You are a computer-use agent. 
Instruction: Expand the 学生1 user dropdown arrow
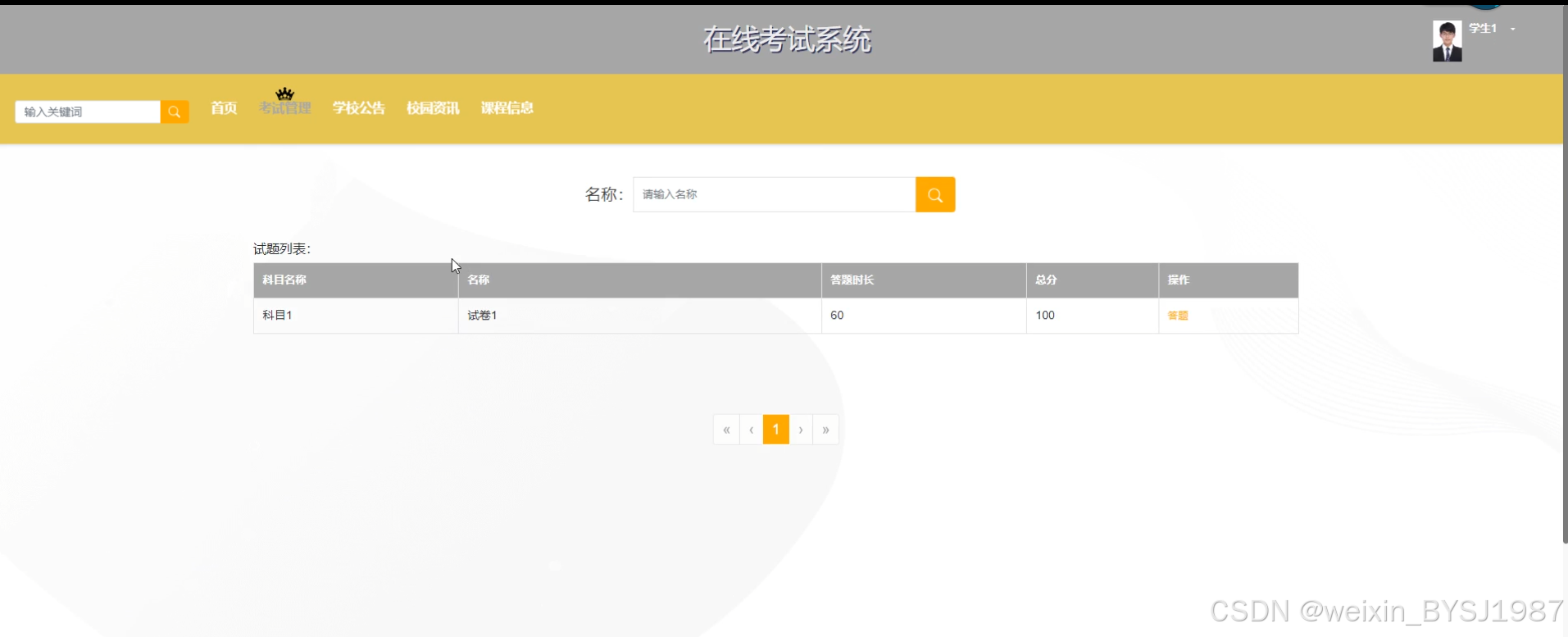click(1513, 29)
